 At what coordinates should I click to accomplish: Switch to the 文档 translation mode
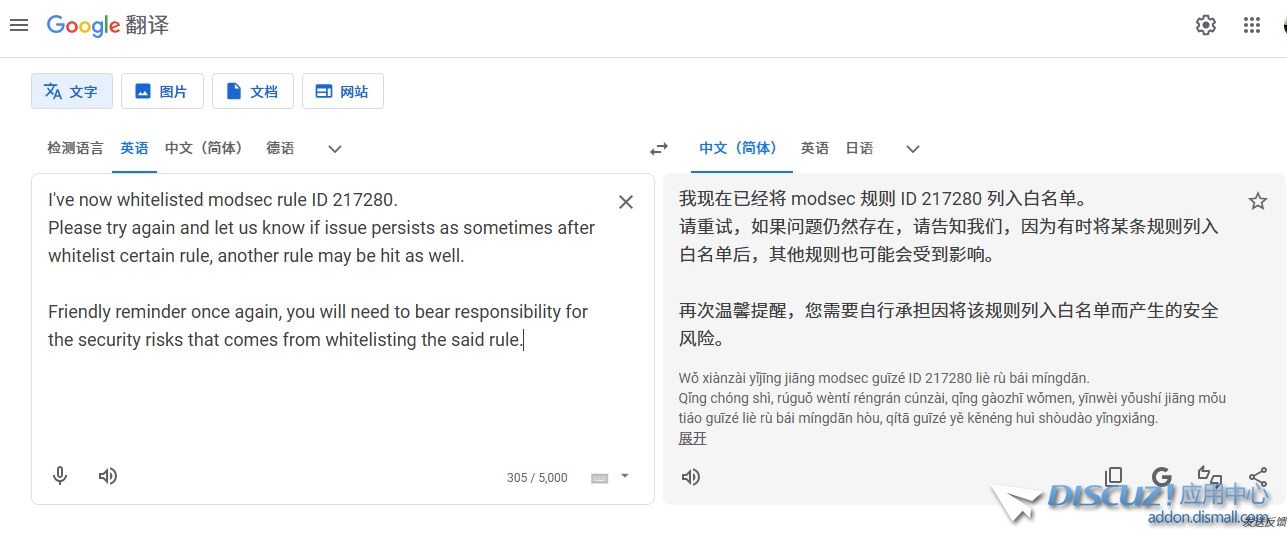click(252, 91)
